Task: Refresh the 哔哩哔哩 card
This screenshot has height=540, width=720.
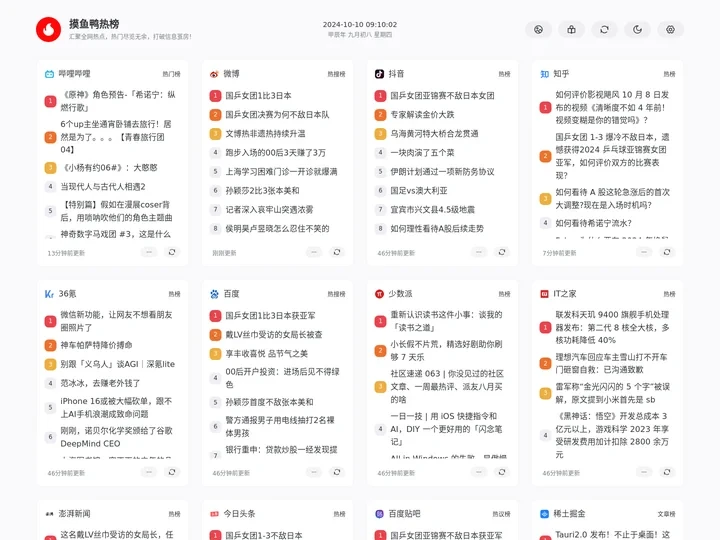Action: point(172,252)
